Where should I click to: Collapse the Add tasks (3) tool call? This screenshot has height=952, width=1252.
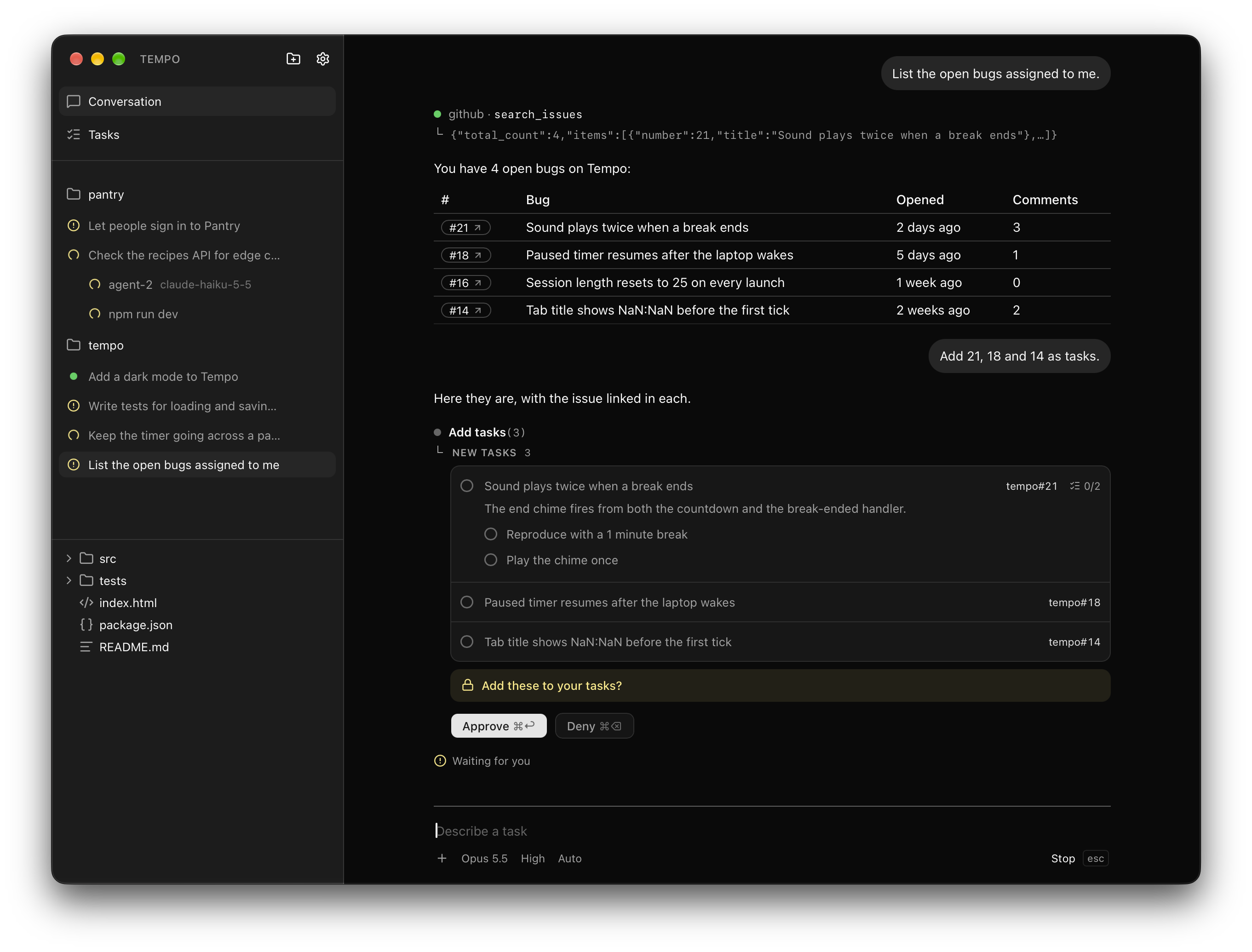(486, 432)
